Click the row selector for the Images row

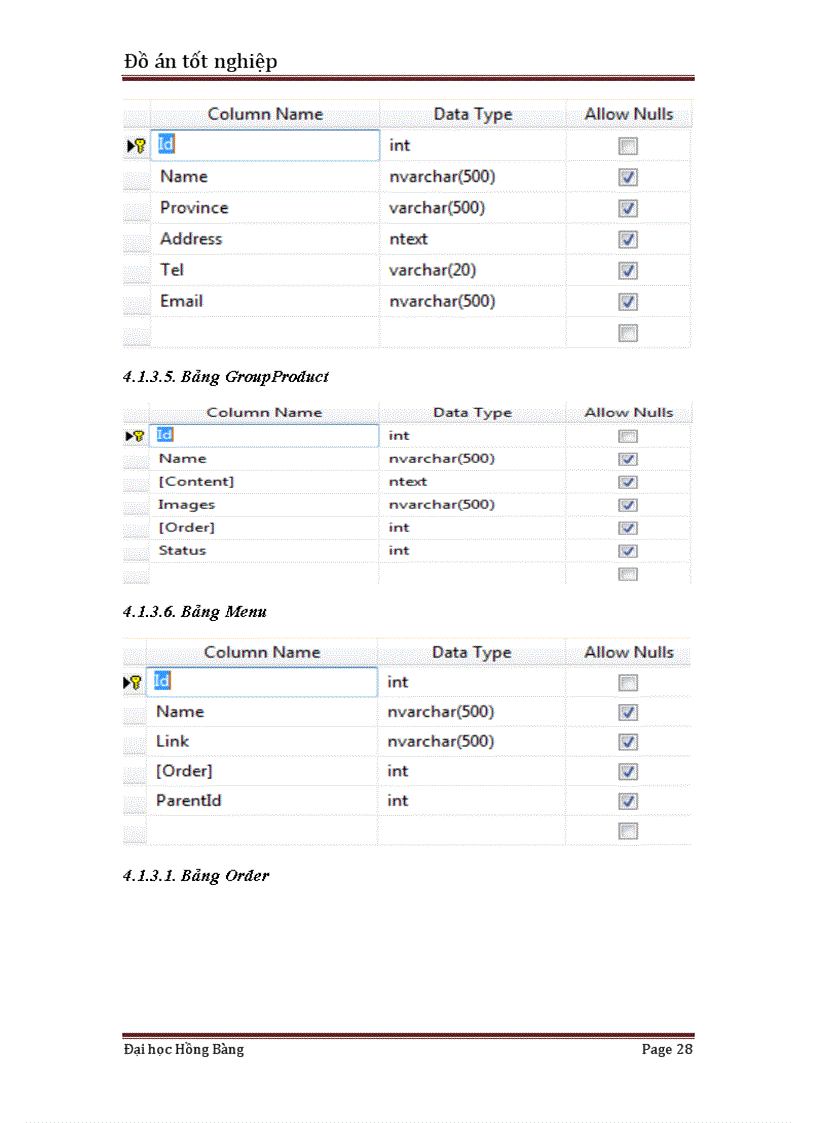[137, 504]
